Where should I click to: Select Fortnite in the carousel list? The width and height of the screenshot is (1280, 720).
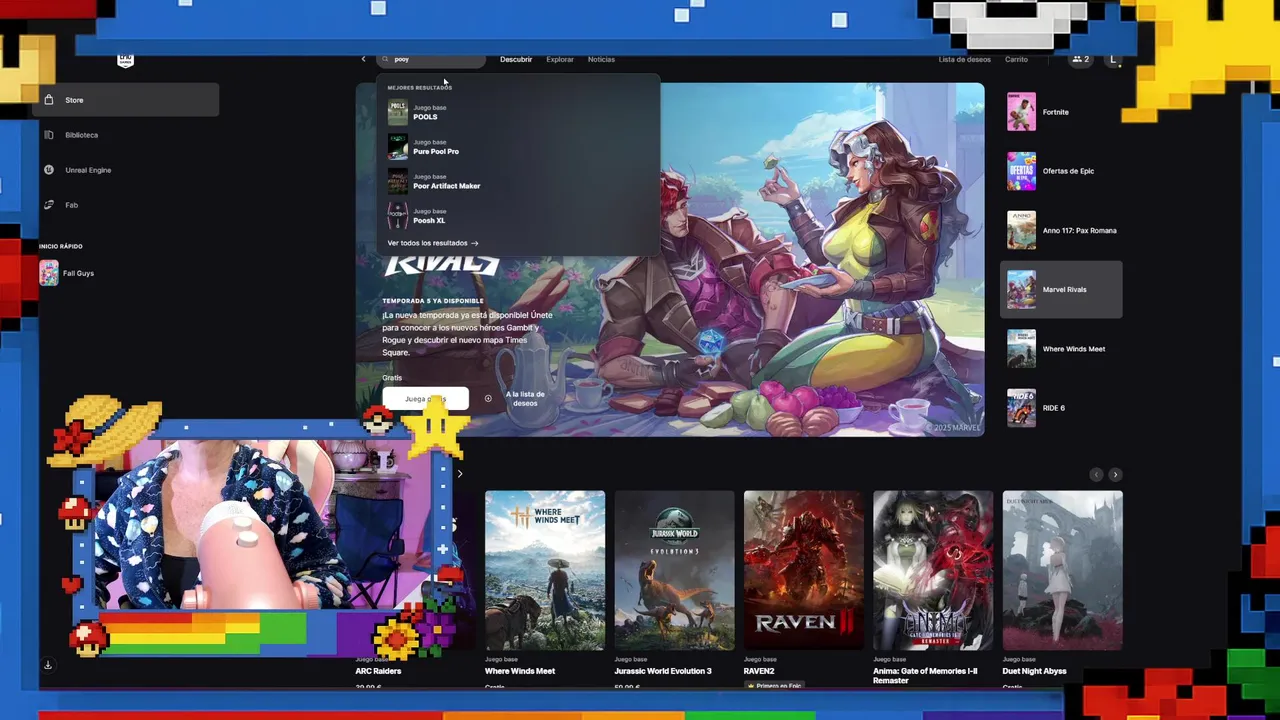[x=1061, y=112]
